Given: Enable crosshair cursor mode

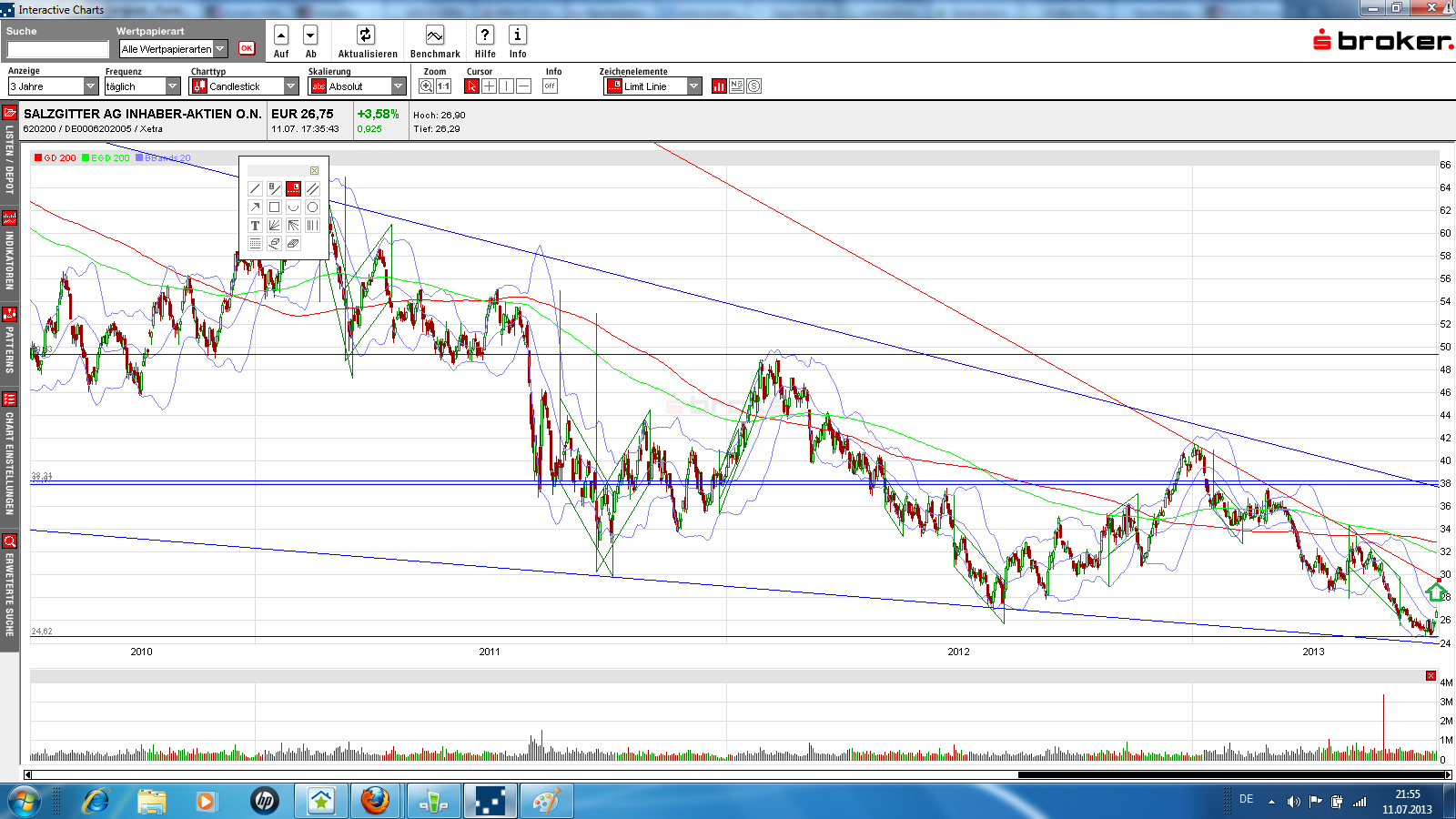Looking at the screenshot, I should (489, 86).
